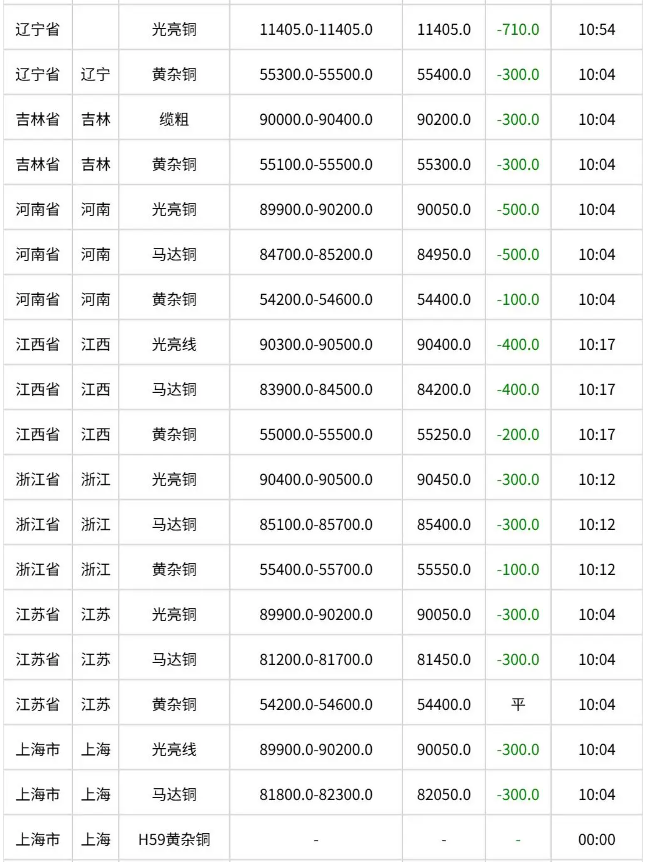Screen dimensions: 645x862
Task: Select the price range 90000.0-90400.0
Action: pos(316,119)
